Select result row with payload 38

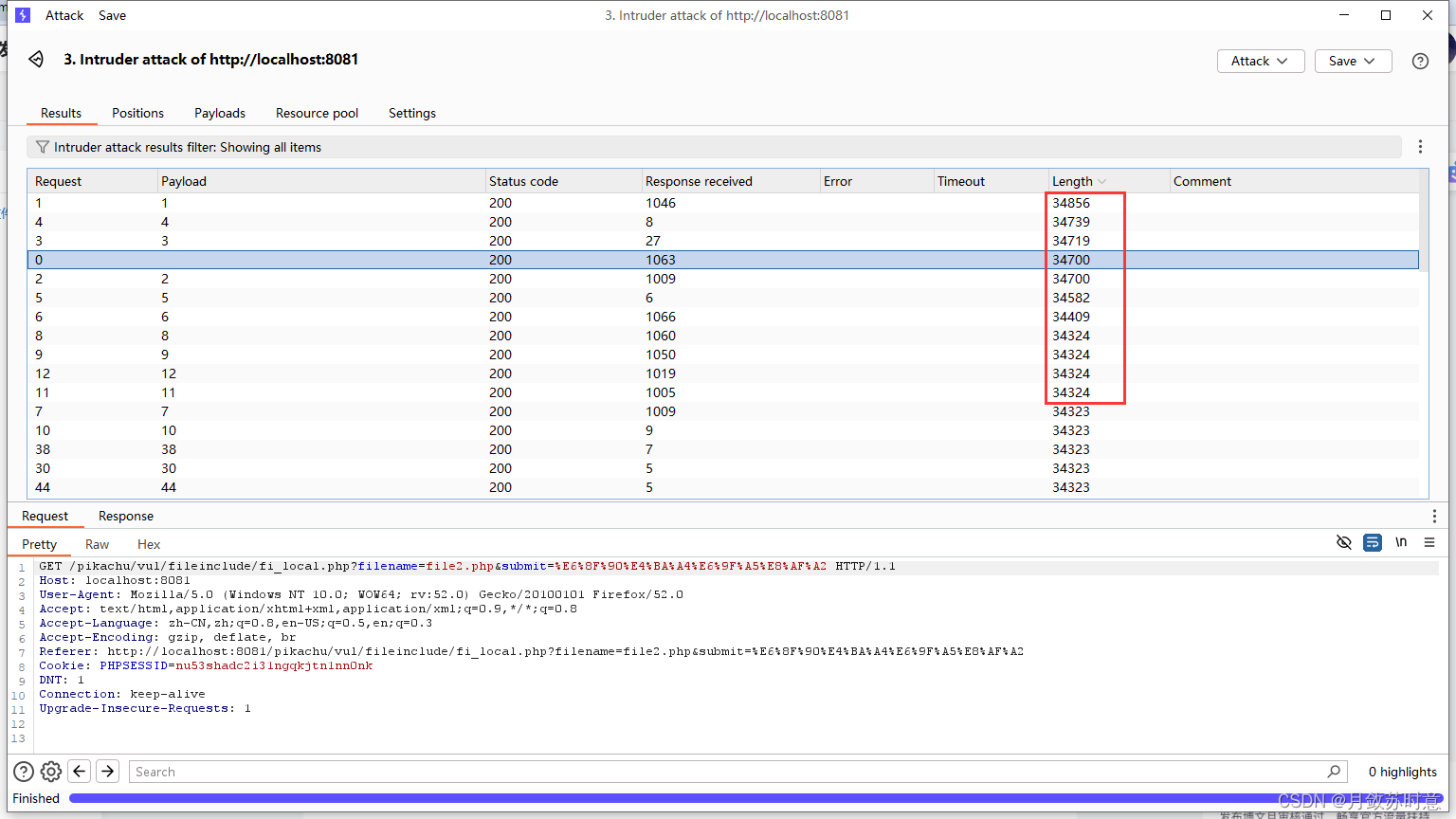point(723,449)
